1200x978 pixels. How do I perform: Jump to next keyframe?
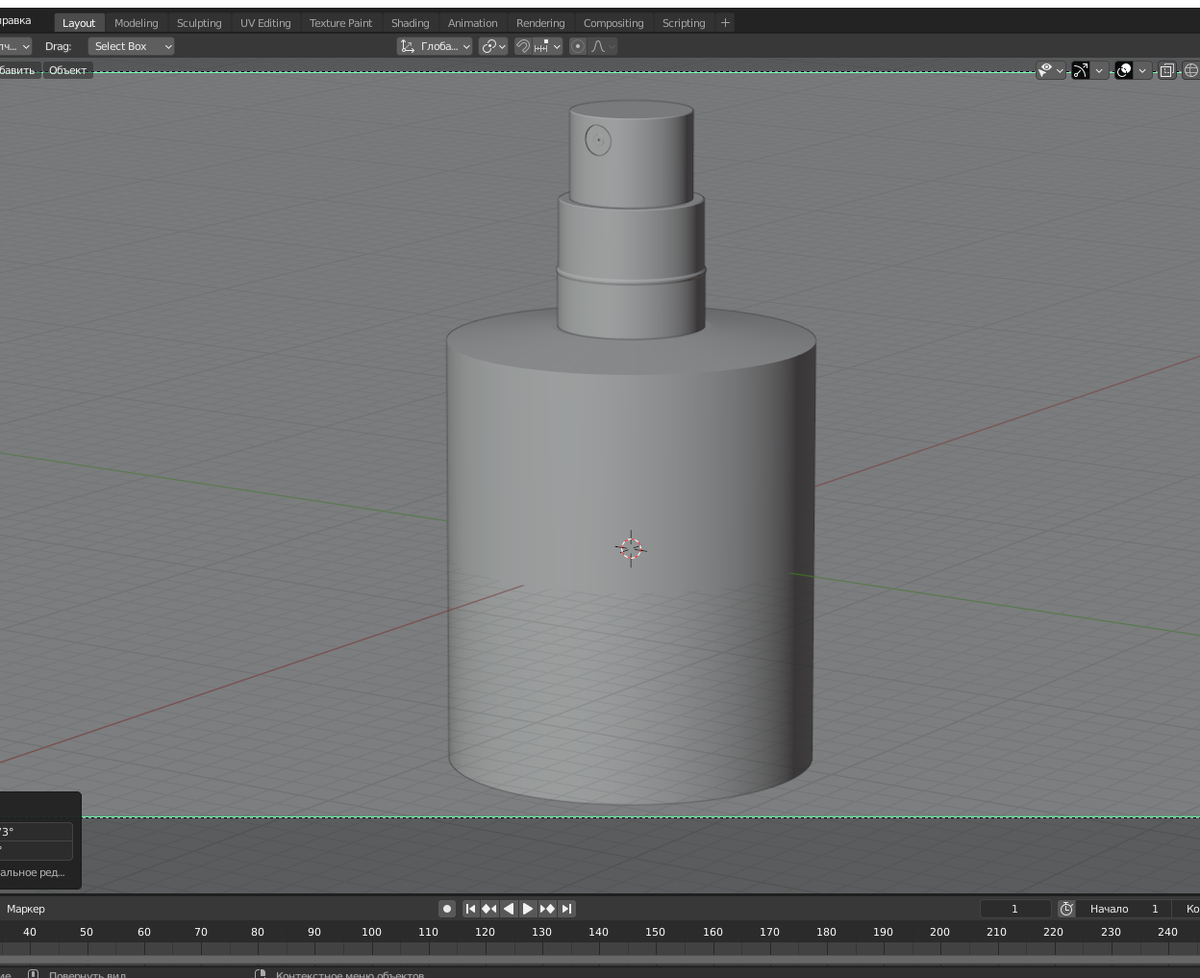(547, 909)
